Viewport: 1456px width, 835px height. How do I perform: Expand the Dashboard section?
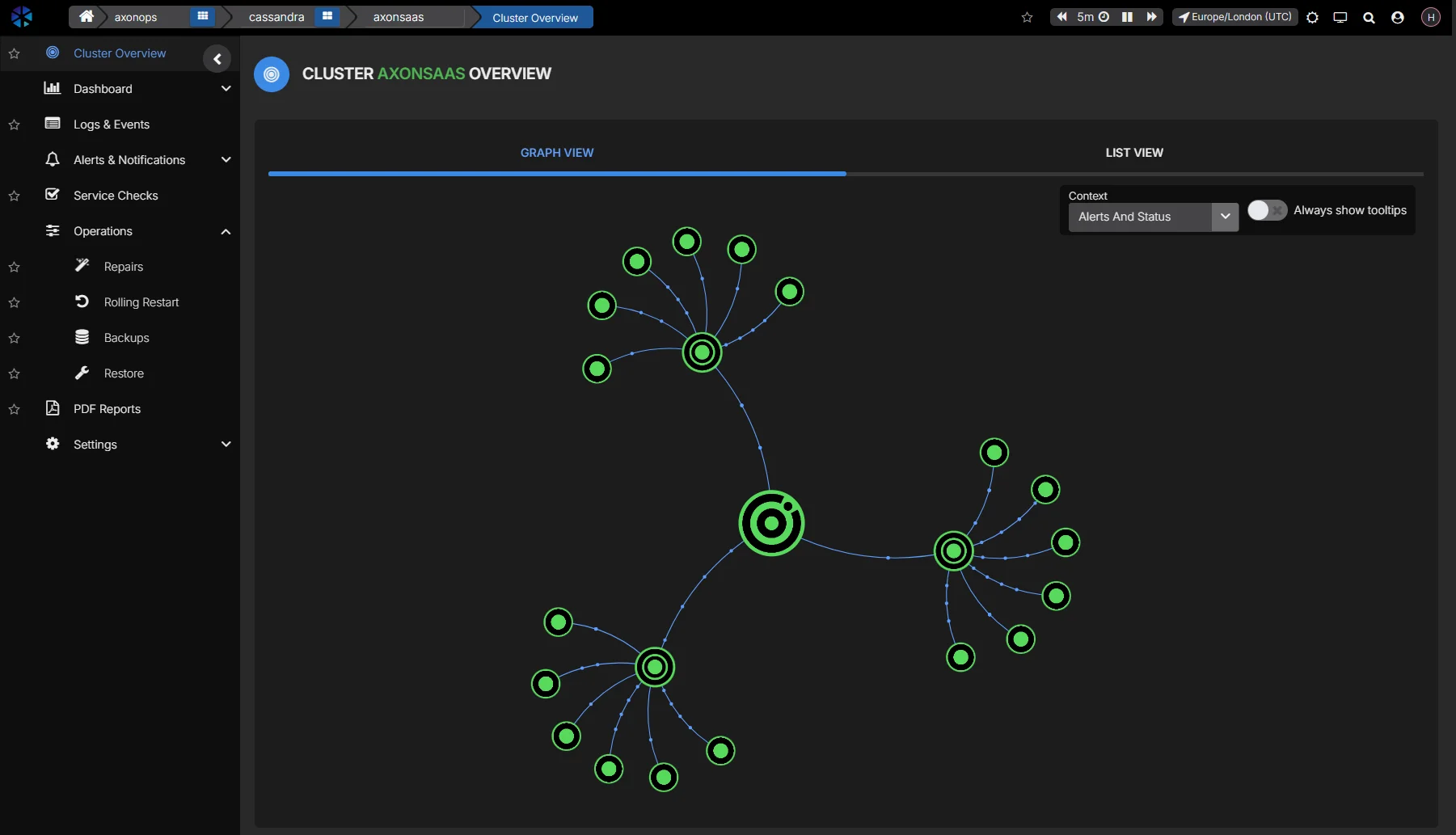[x=226, y=88]
